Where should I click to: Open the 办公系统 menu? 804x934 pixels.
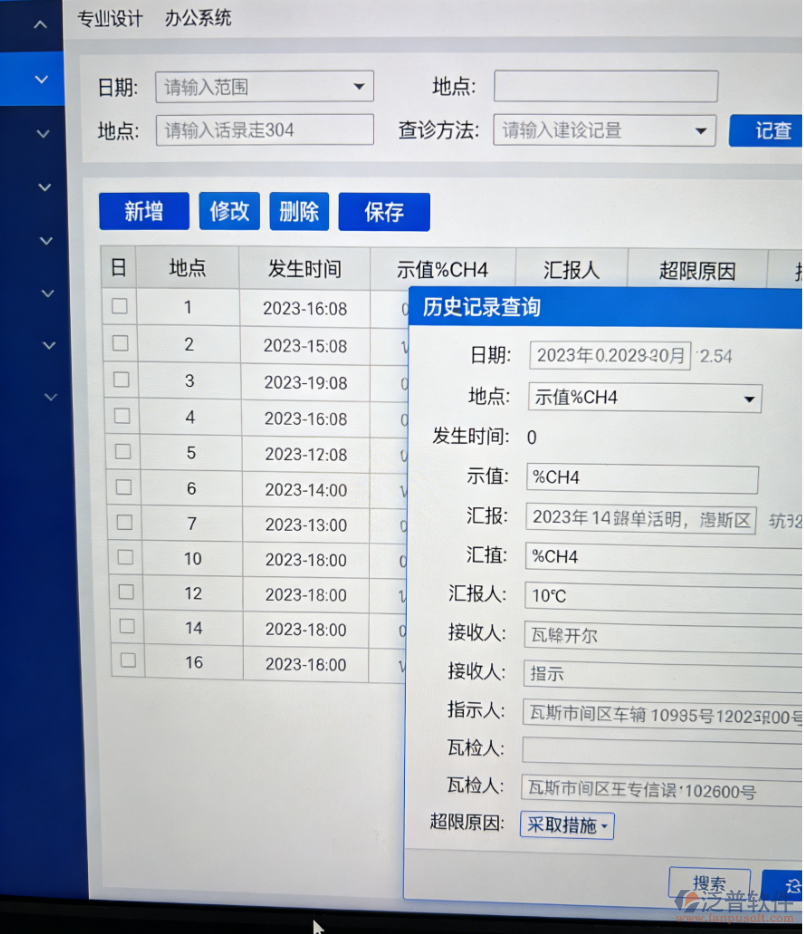pyautogui.click(x=197, y=18)
